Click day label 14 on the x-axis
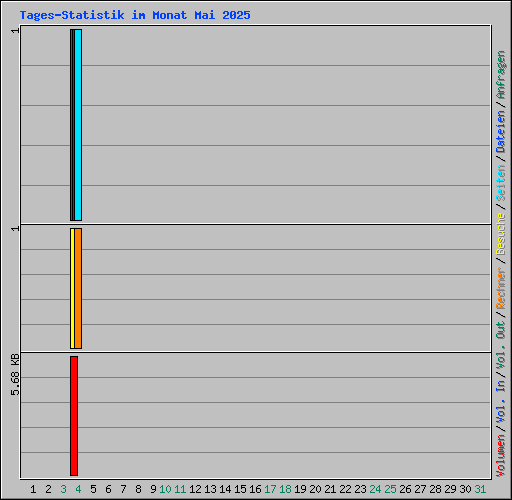This screenshot has width=512, height=500. (x=225, y=489)
